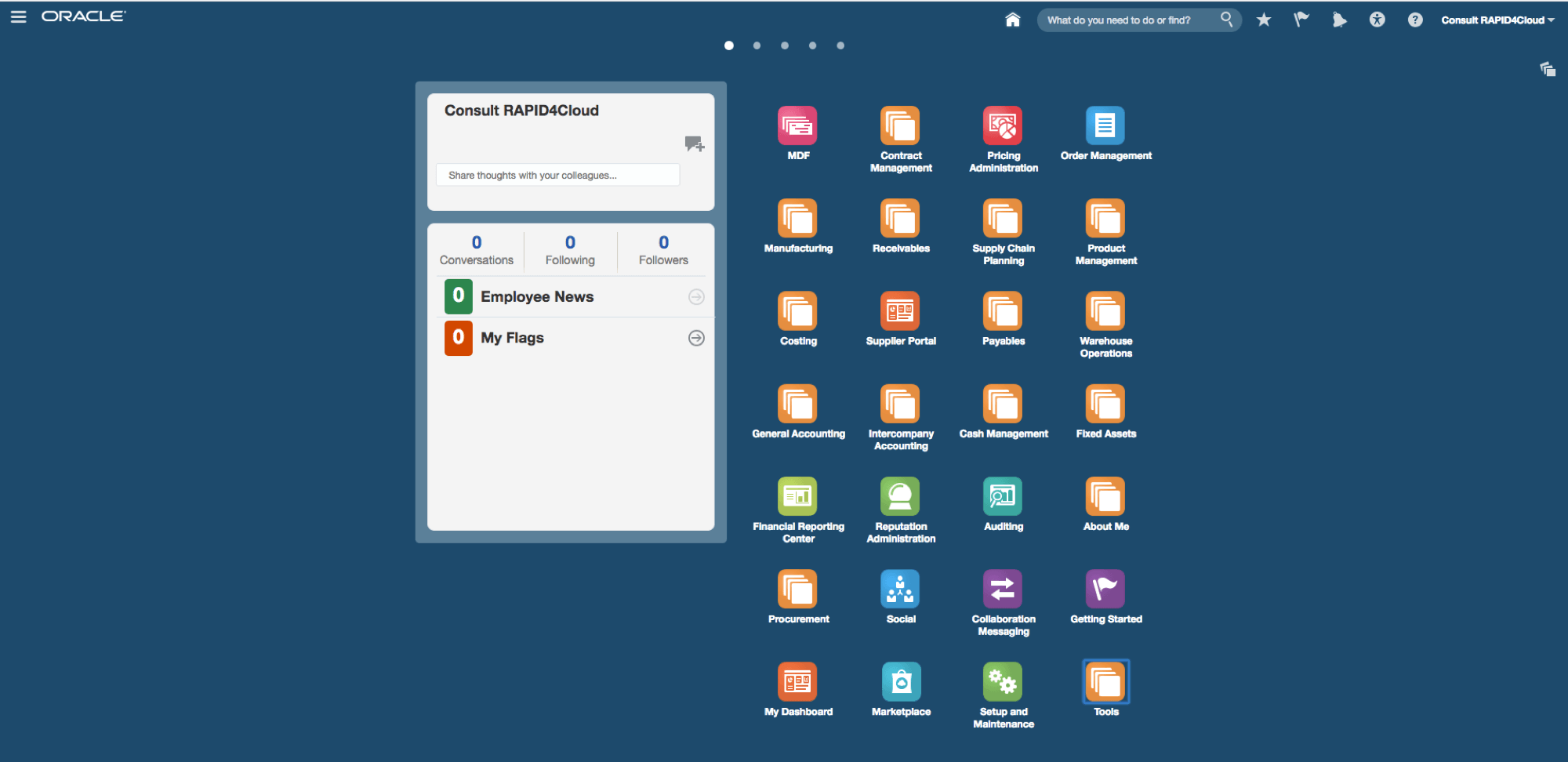Open the Procurement icon
Viewport: 1568px width, 762px height.
[x=797, y=589]
